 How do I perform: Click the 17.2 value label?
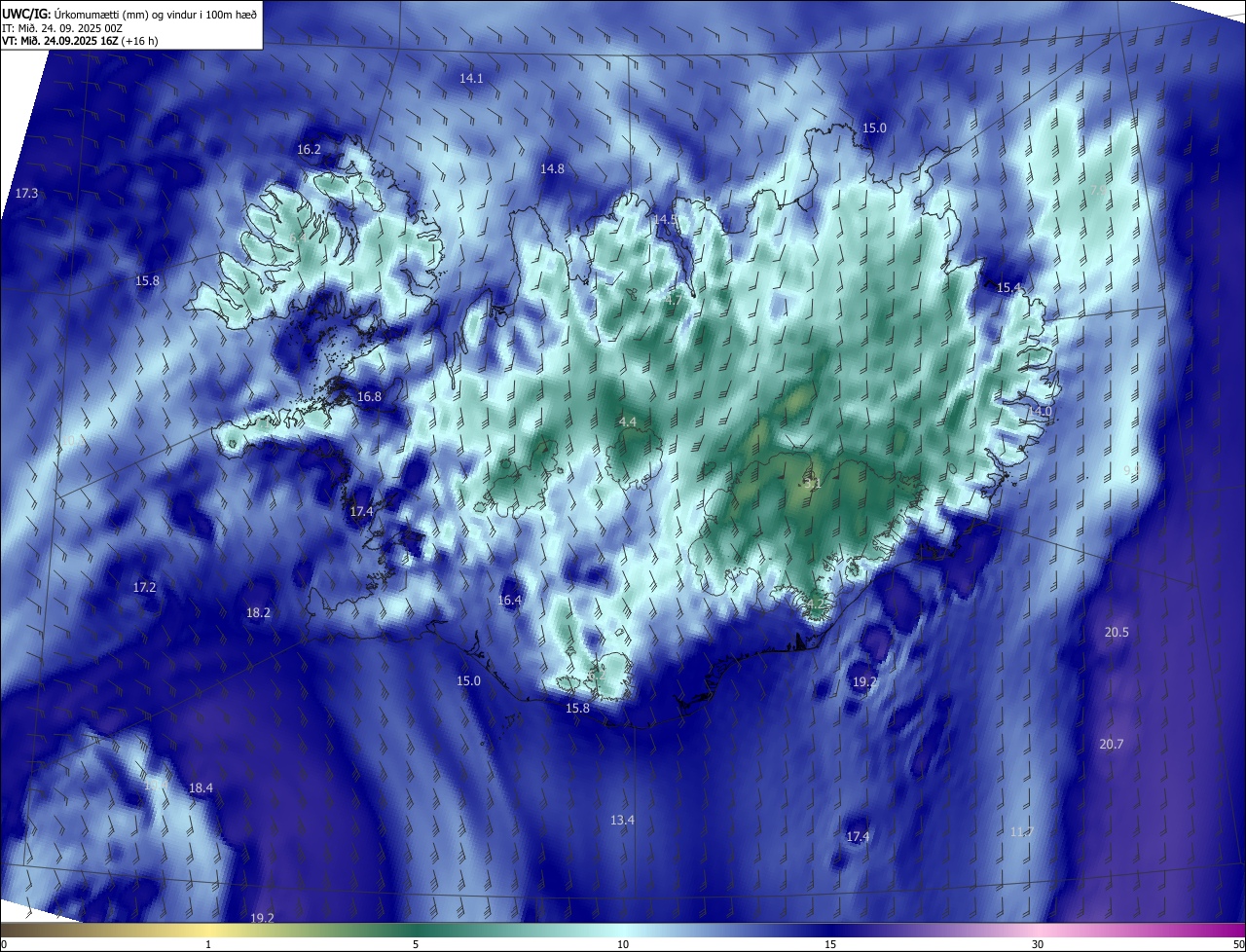pos(144,588)
